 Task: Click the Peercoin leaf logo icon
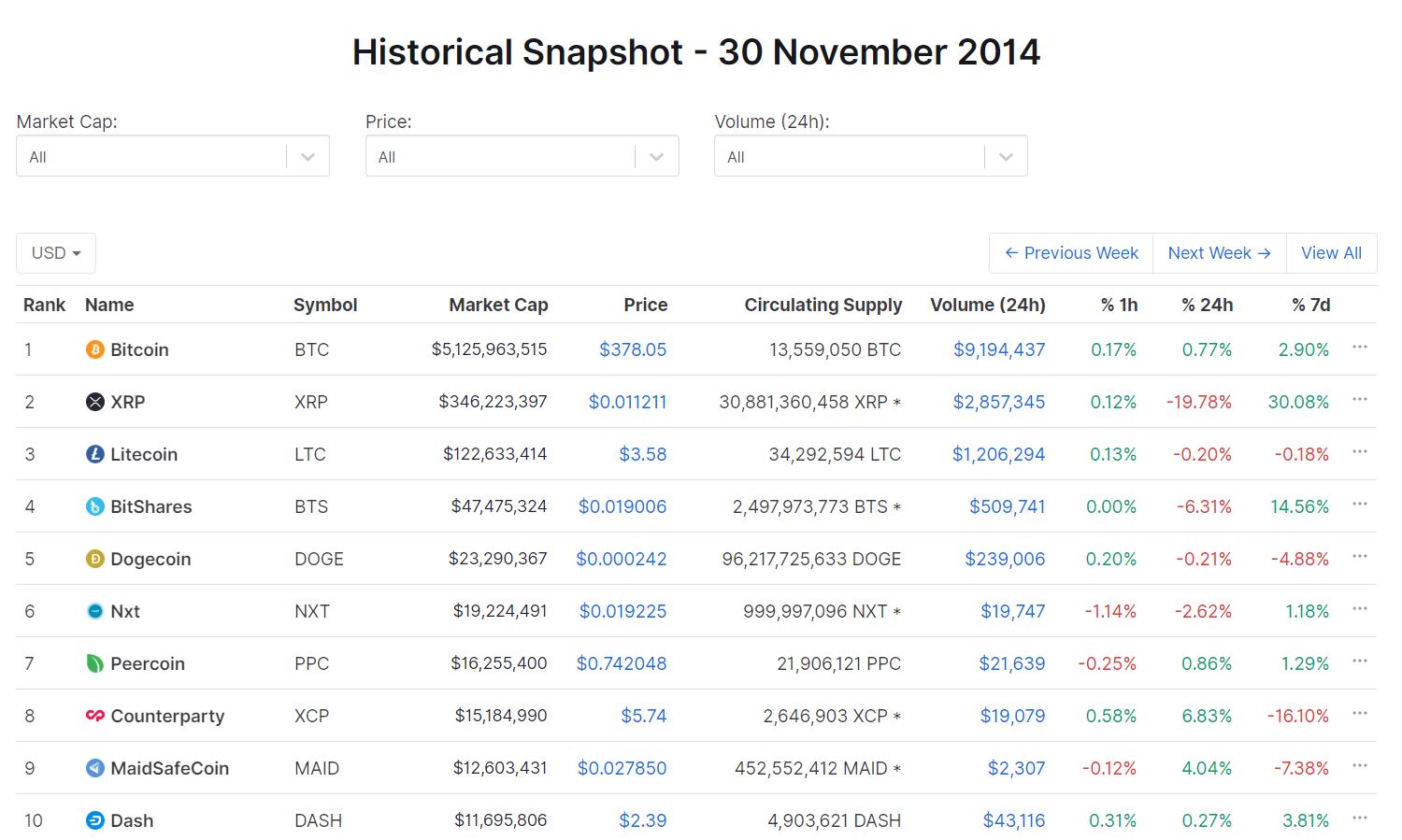[94, 663]
